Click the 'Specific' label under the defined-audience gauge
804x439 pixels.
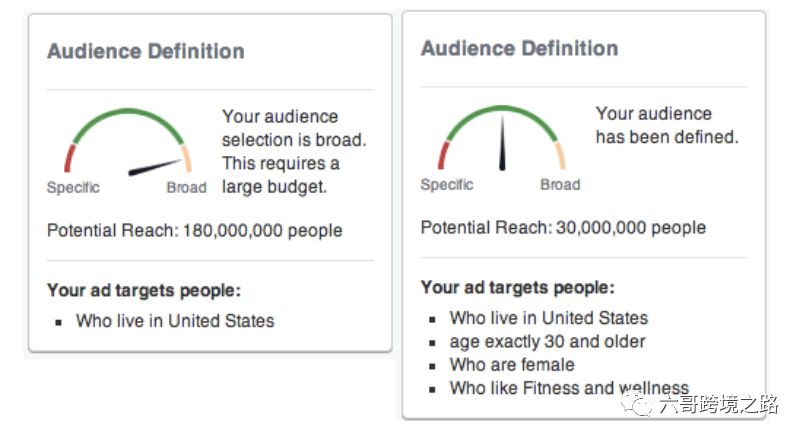447,185
